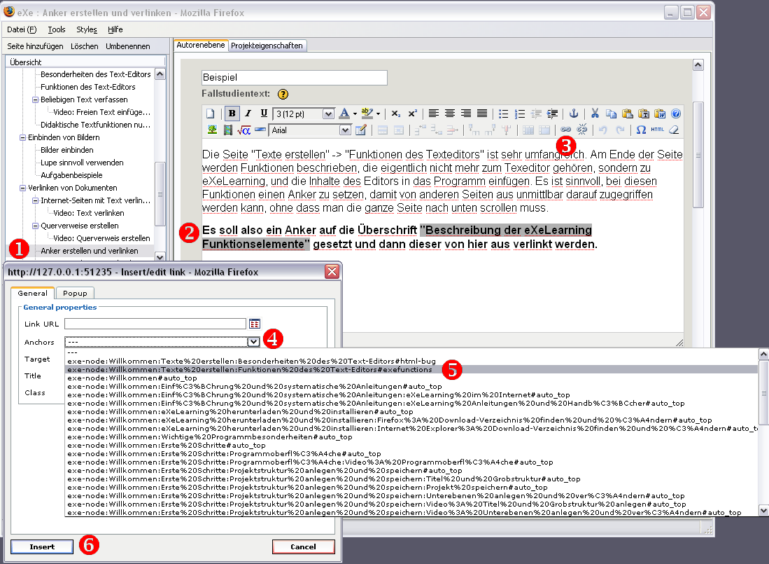
Task: Apply superscript formatting
Action: (412, 114)
